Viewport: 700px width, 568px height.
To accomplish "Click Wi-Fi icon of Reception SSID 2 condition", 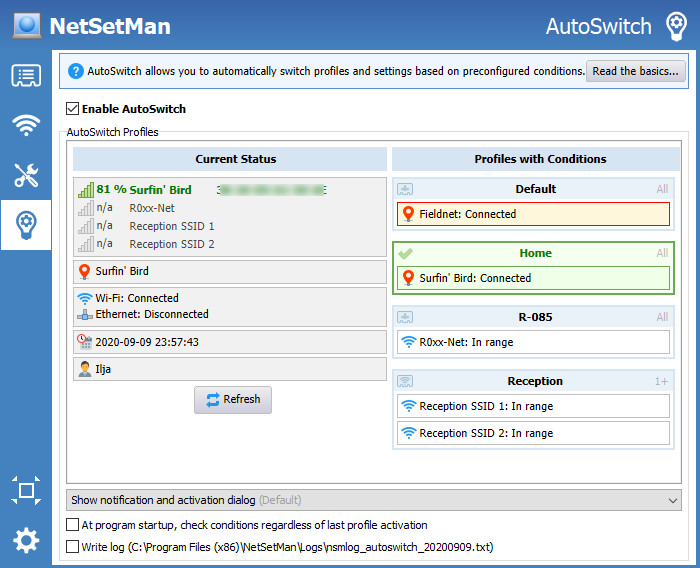I will point(408,433).
